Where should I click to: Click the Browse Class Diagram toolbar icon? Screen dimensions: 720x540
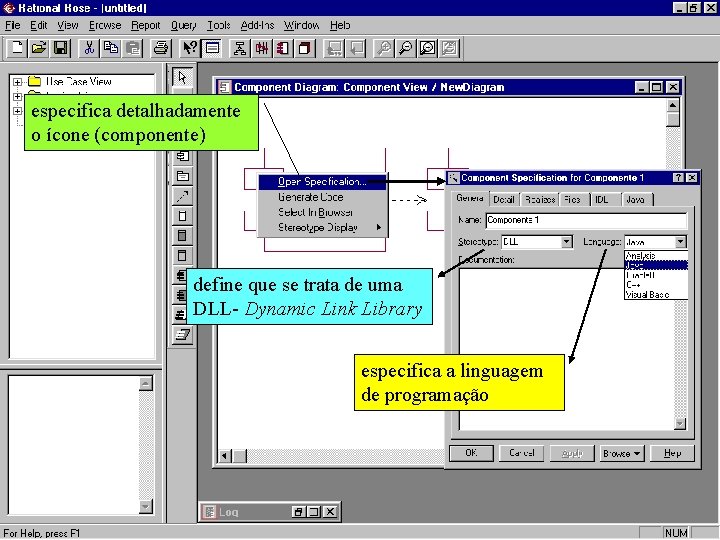coord(239,48)
